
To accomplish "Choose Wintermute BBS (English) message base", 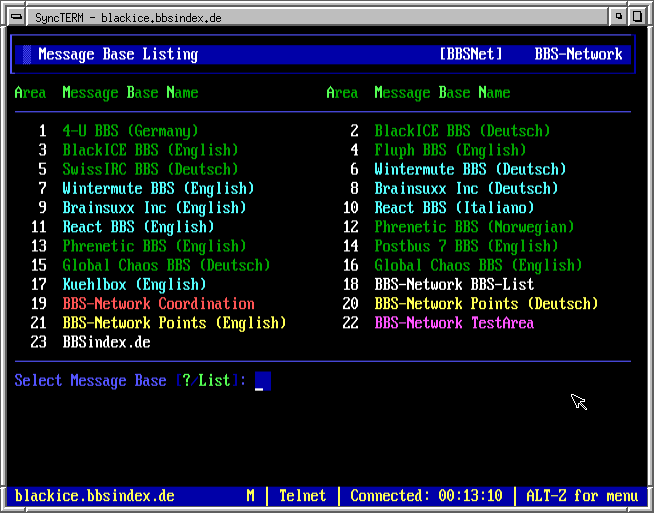I will coord(158,189).
